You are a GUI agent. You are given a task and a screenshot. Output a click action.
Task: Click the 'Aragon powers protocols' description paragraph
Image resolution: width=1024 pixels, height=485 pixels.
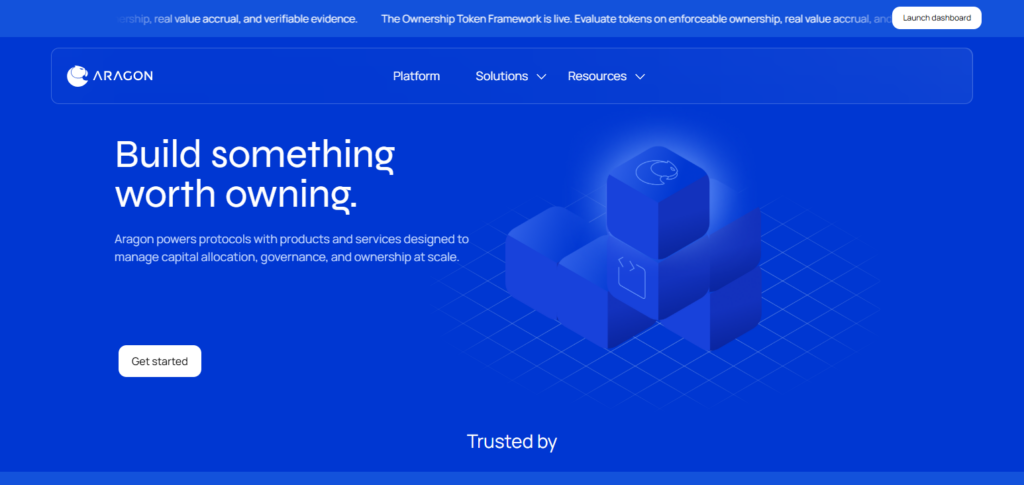pyautogui.click(x=291, y=248)
